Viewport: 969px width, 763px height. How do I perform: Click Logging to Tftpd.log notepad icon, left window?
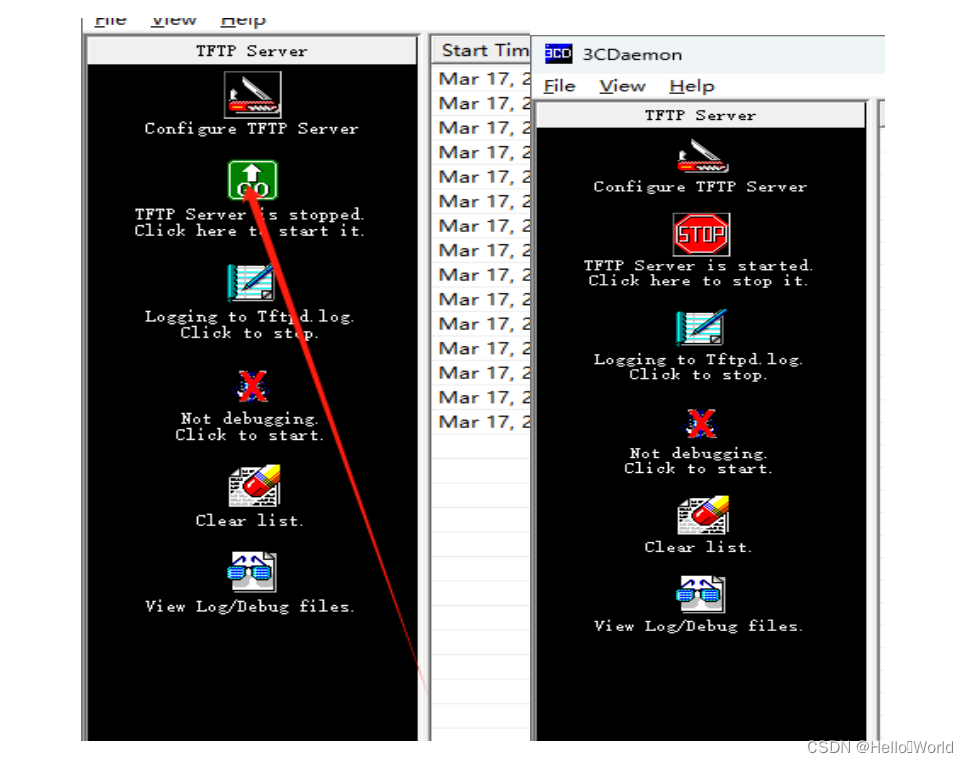pos(250,282)
